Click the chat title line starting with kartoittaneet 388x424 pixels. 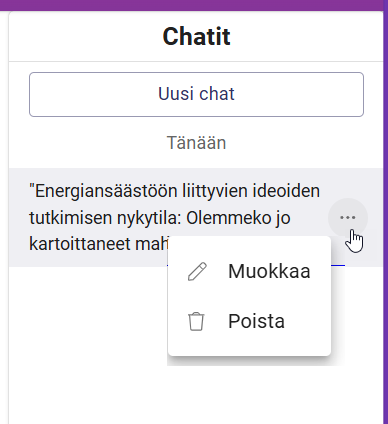point(100,244)
